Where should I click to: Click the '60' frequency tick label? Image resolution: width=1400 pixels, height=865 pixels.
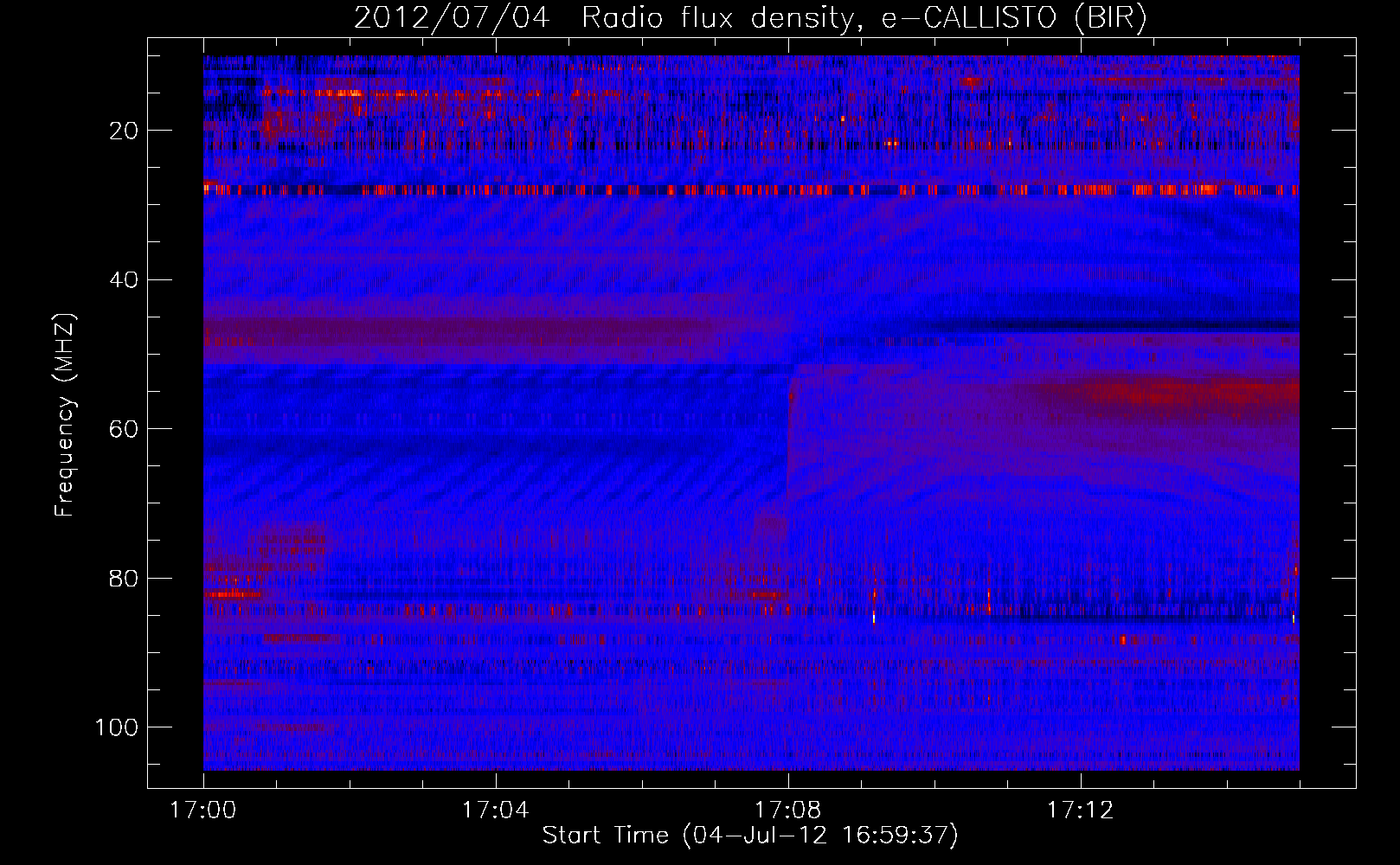tap(125, 430)
